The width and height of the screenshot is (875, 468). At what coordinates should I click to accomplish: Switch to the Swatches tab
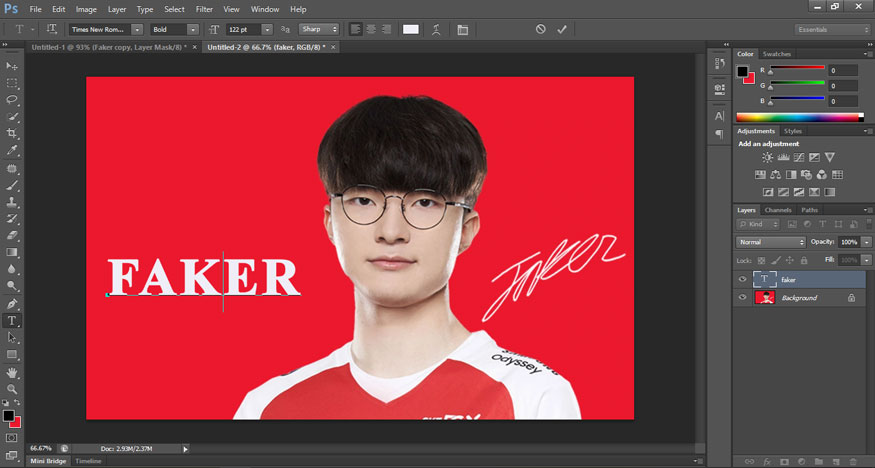tap(777, 54)
